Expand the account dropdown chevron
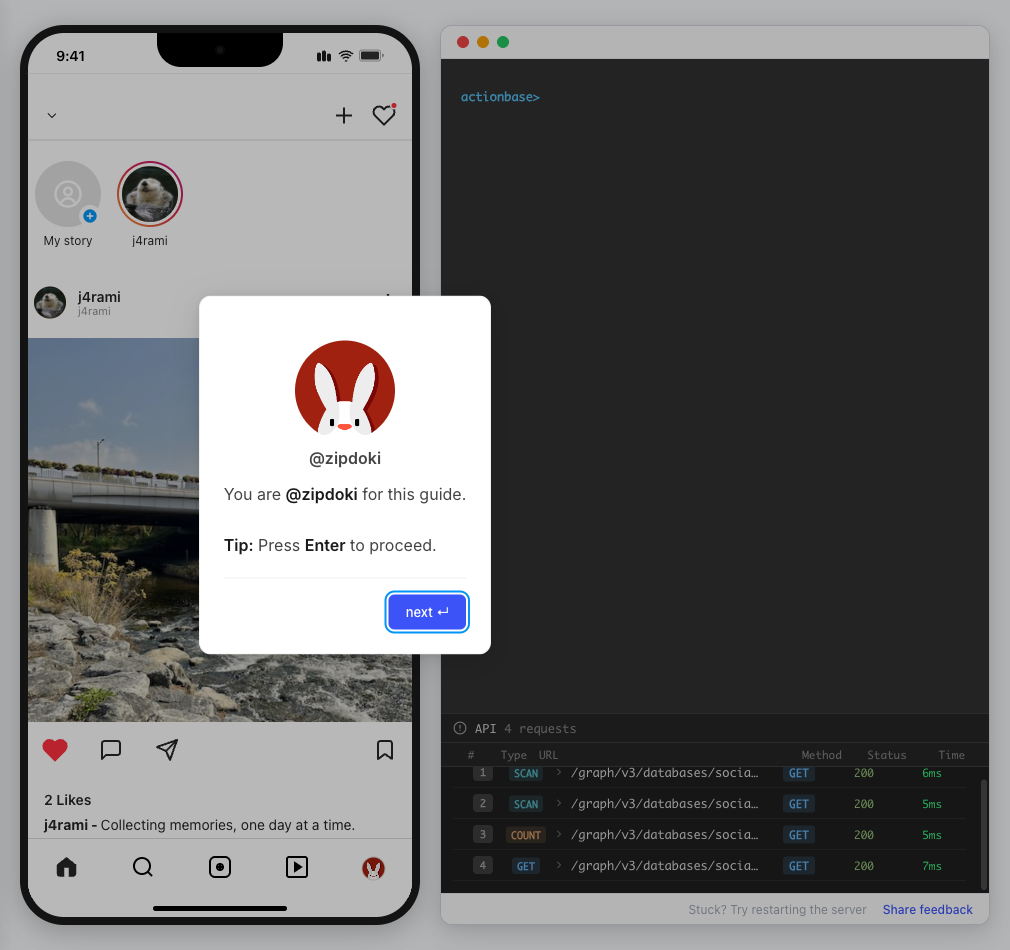Viewport: 1010px width, 950px height. tap(52, 116)
